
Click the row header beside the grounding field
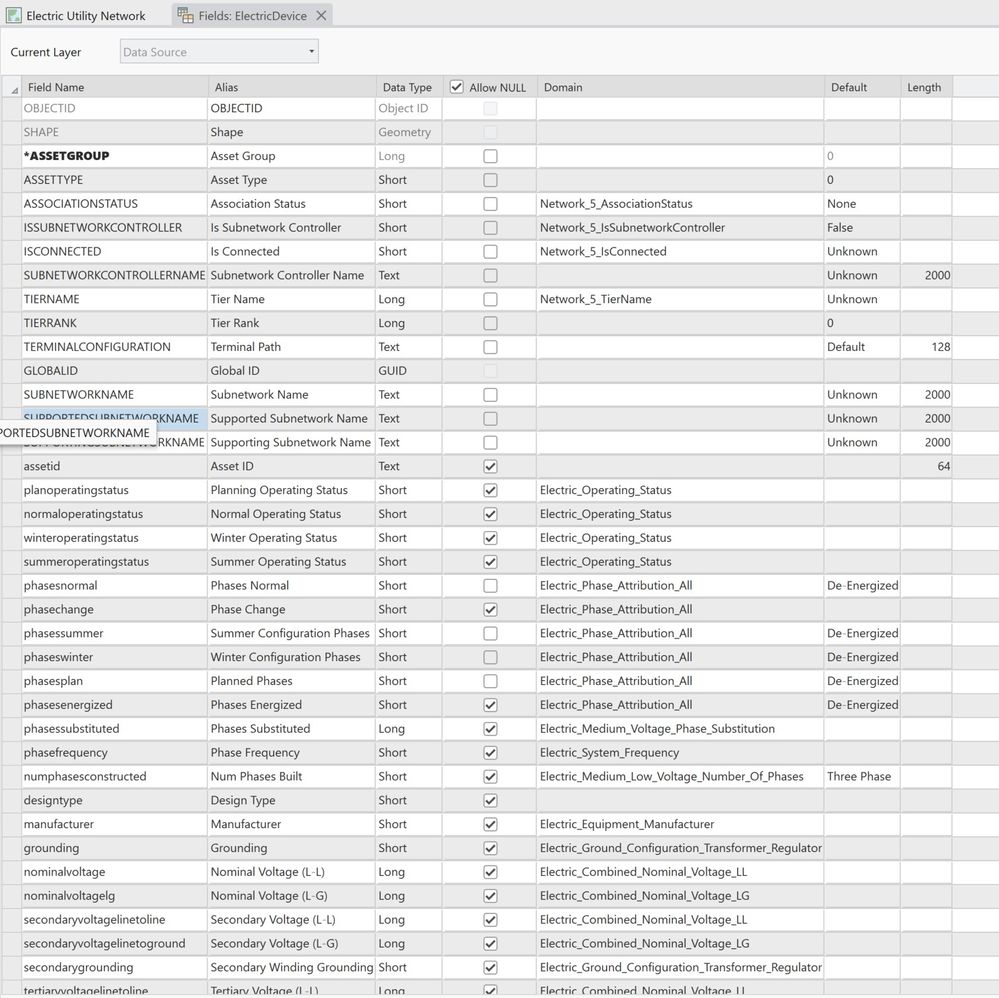(11, 848)
